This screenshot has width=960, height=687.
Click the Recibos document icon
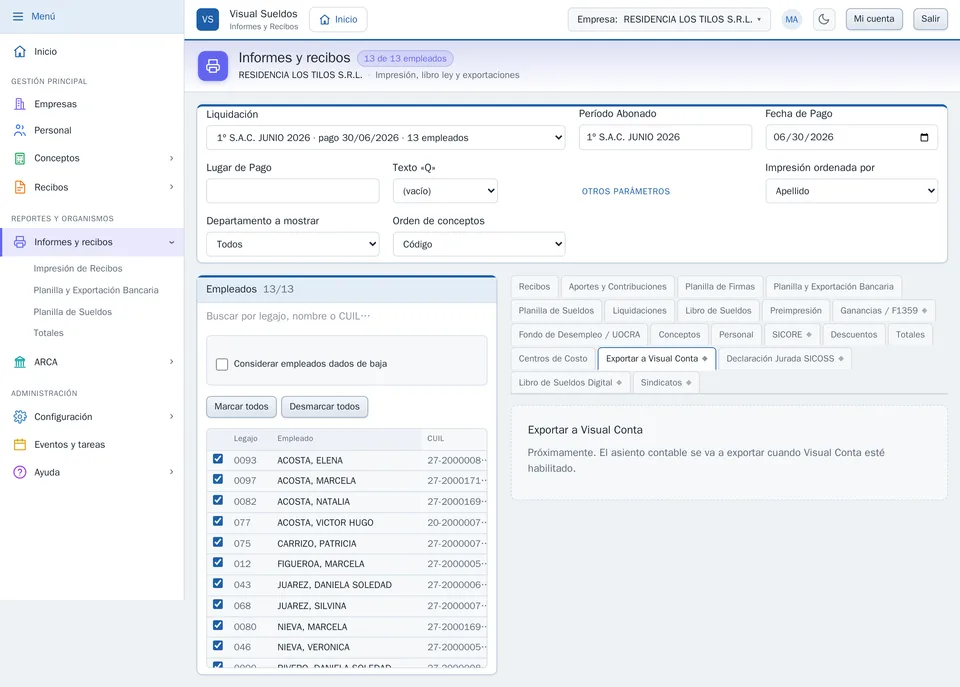point(20,187)
